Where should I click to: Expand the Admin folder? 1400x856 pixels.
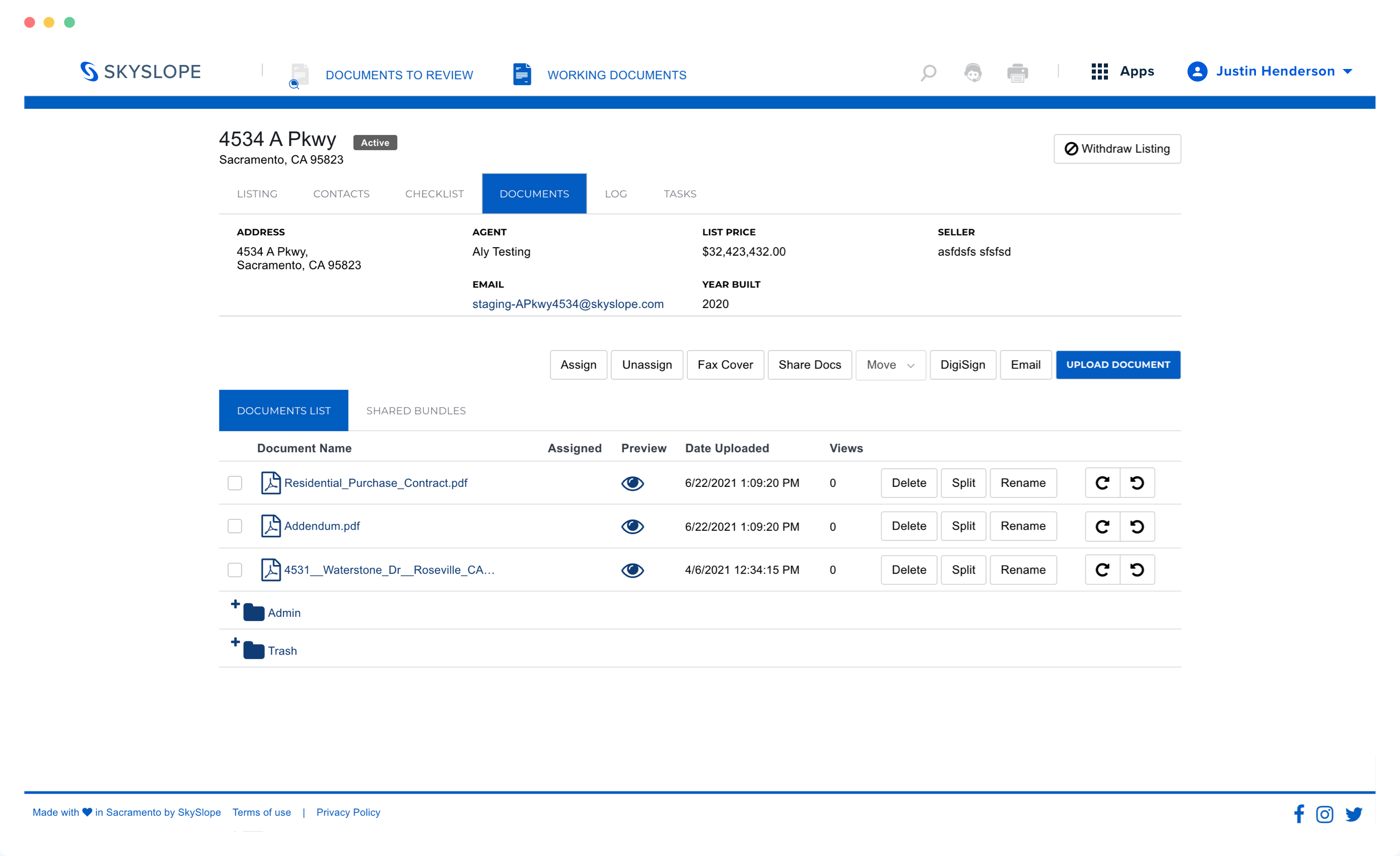click(x=235, y=604)
